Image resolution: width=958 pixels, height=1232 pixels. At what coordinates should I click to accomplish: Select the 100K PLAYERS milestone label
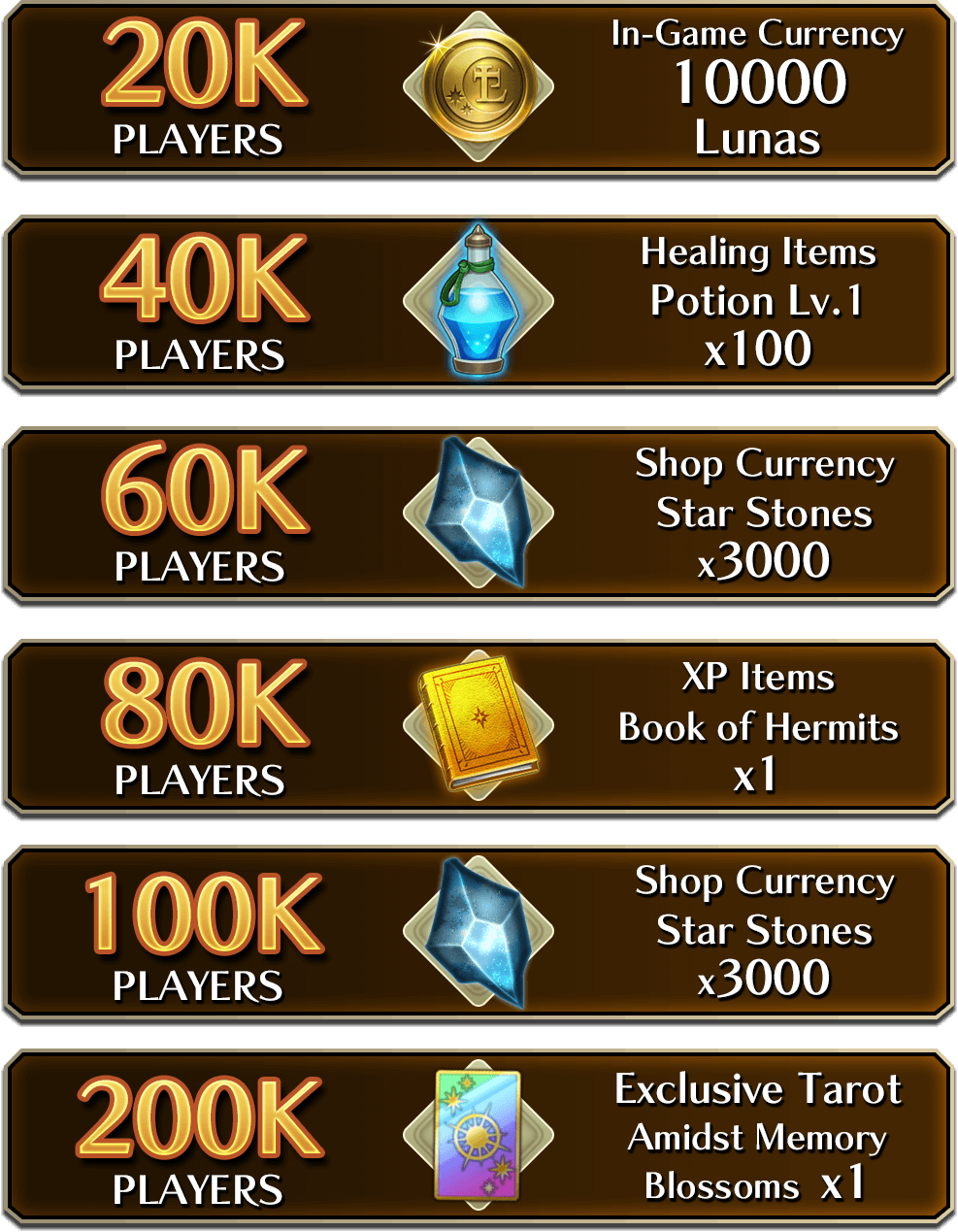[x=202, y=935]
